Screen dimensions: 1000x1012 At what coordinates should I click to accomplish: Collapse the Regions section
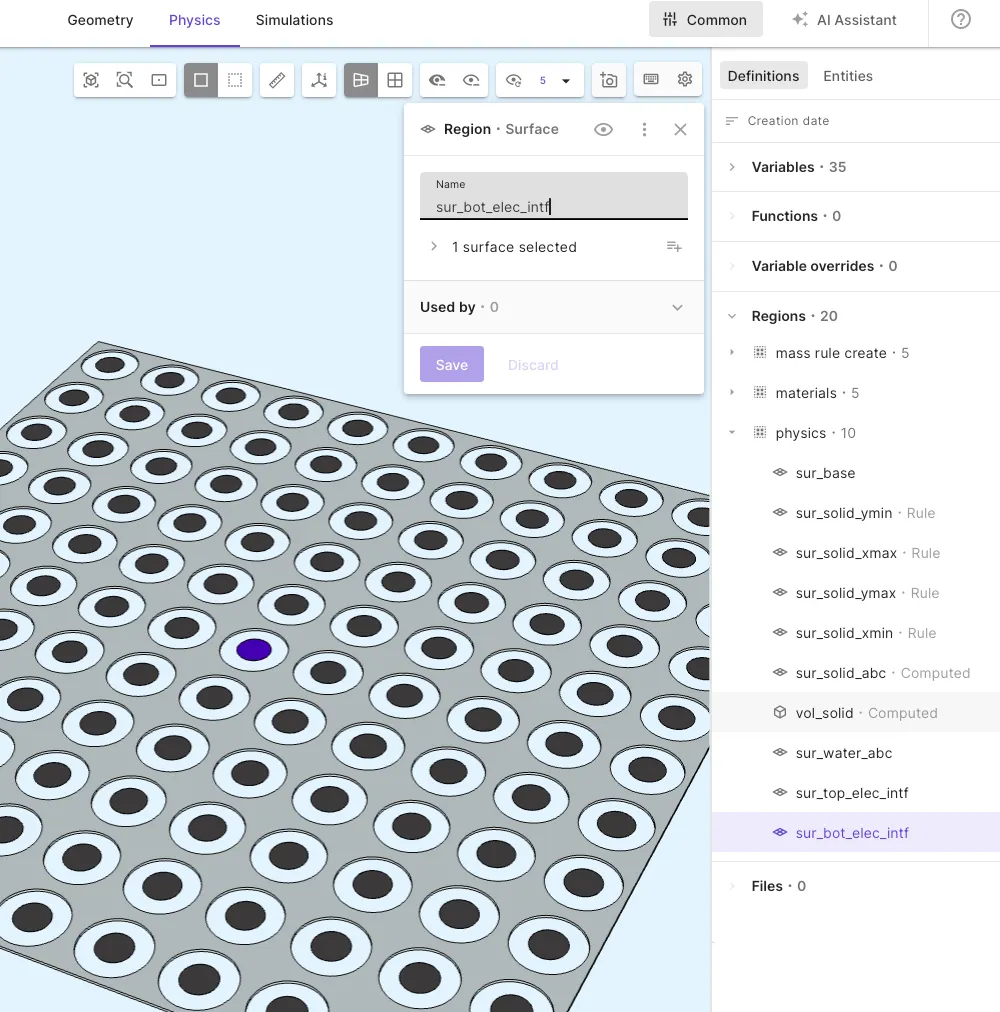(732, 316)
